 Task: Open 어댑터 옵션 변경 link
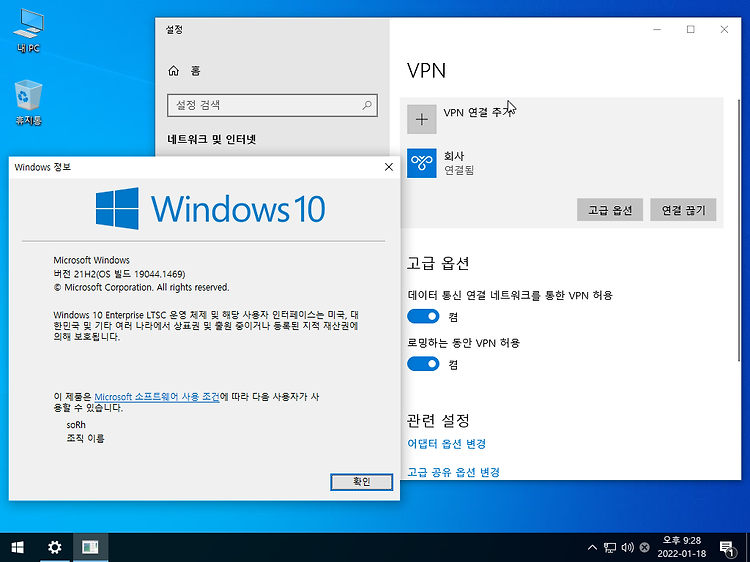(446, 444)
